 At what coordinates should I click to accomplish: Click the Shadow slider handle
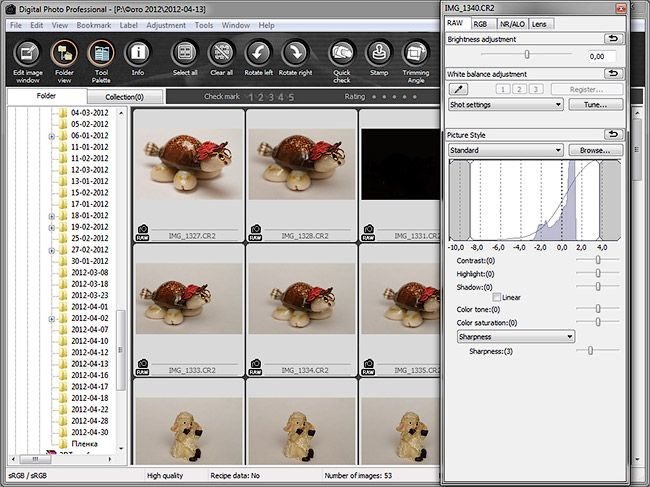[598, 286]
